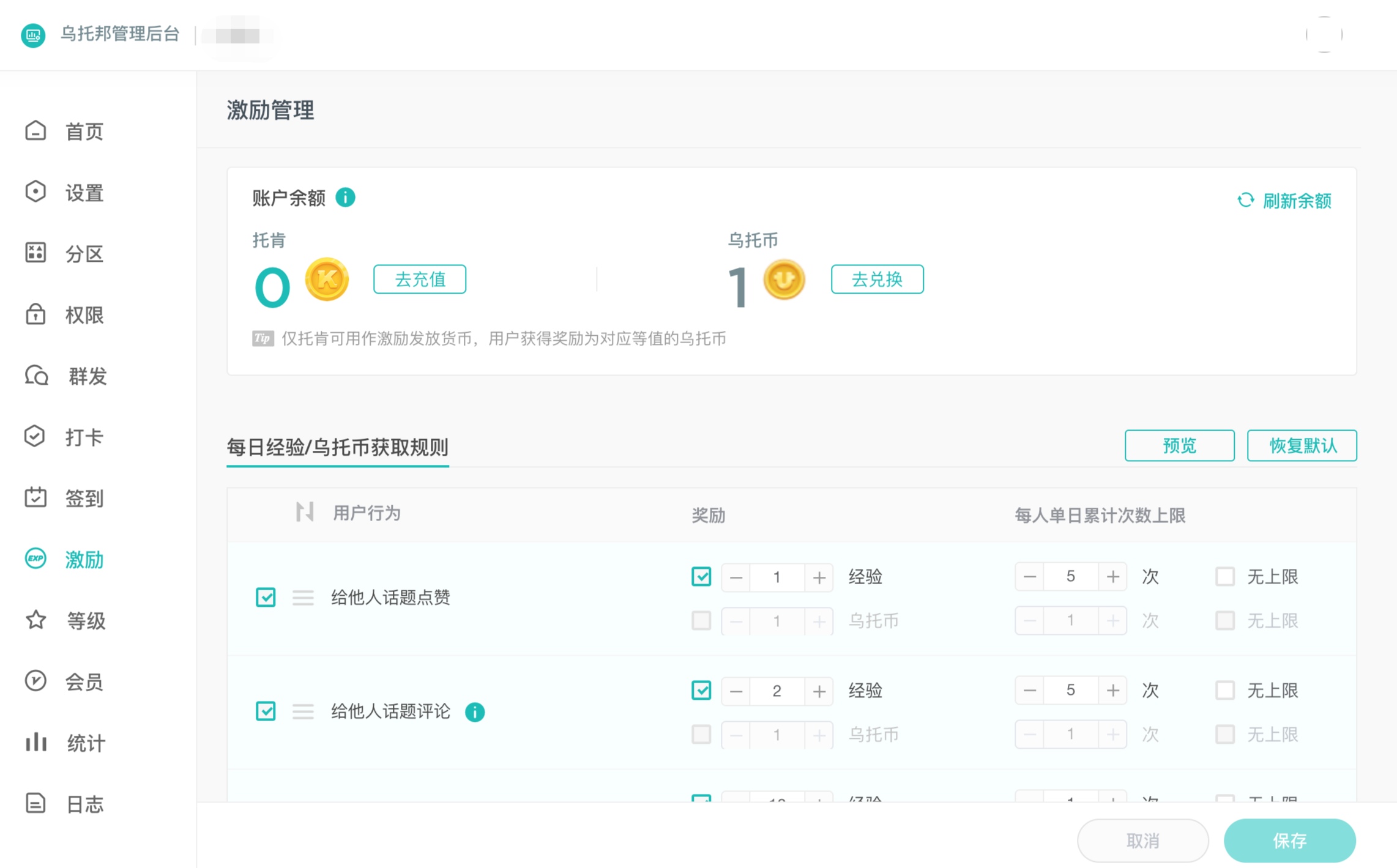Click the sort icon next to 用户行为
The width and height of the screenshot is (1397, 868).
304,511
